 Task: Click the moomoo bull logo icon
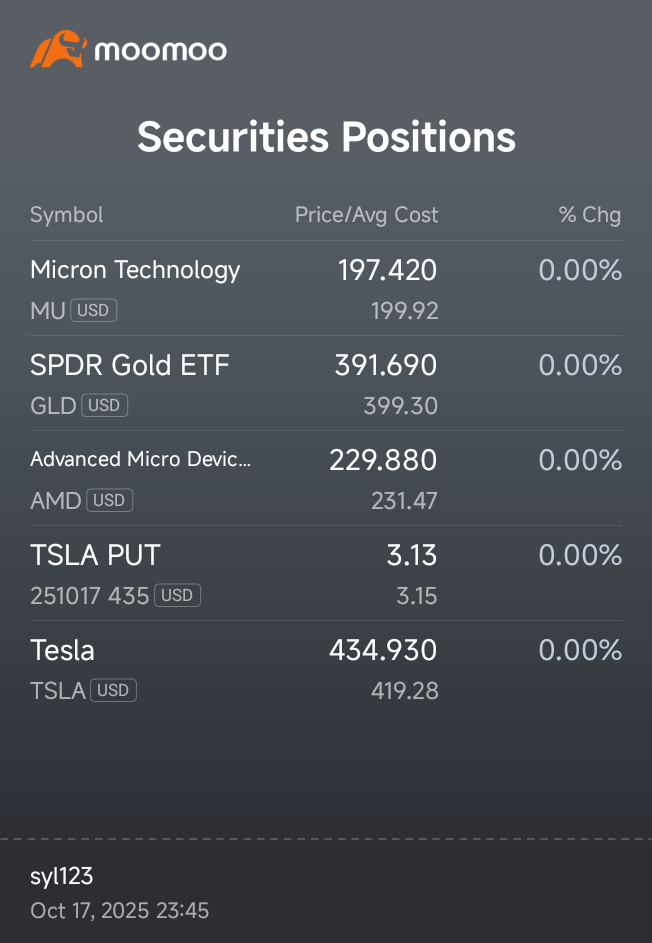point(58,49)
